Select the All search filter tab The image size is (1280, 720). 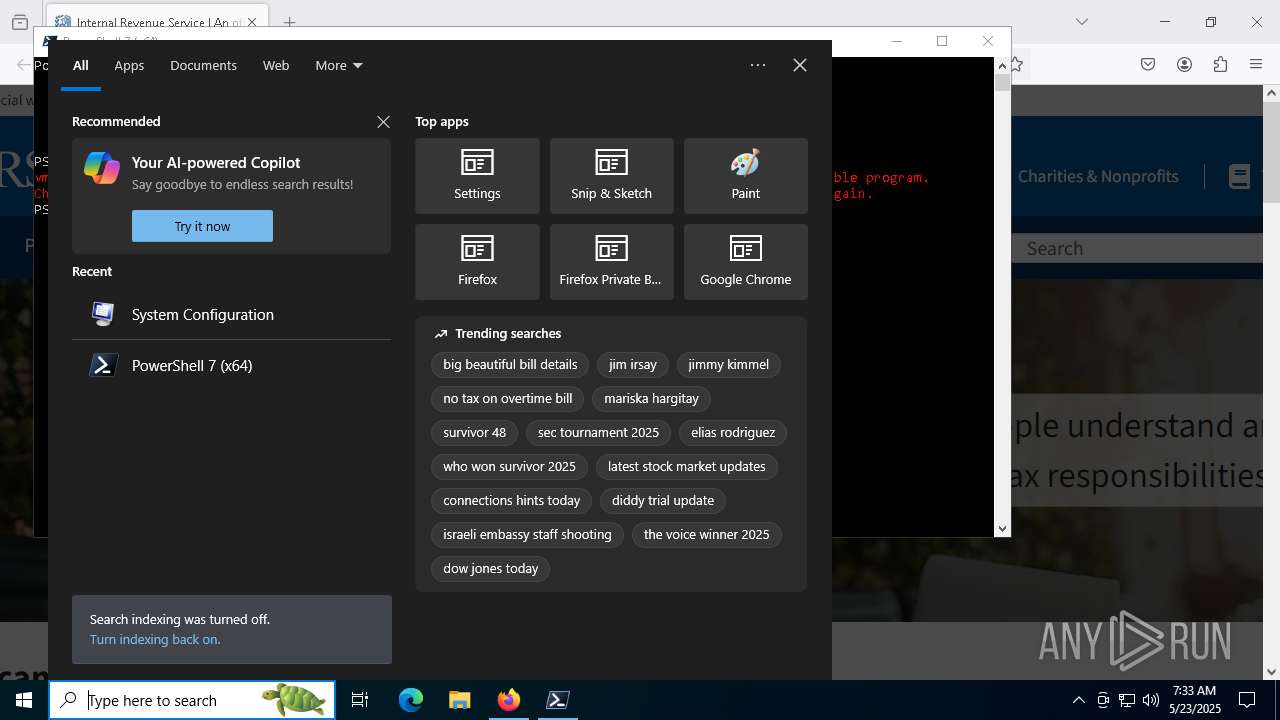pos(81,65)
